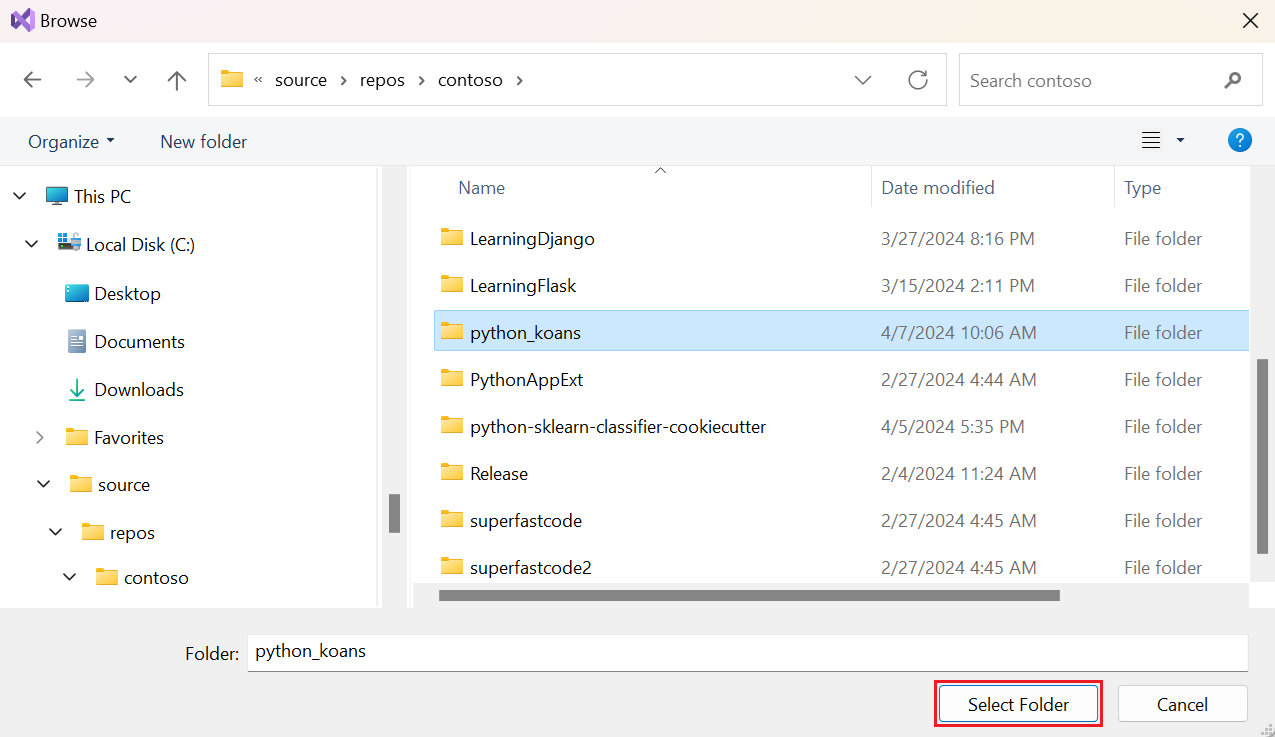Select repos in the breadcrumb path
The height and width of the screenshot is (737, 1275).
point(382,80)
